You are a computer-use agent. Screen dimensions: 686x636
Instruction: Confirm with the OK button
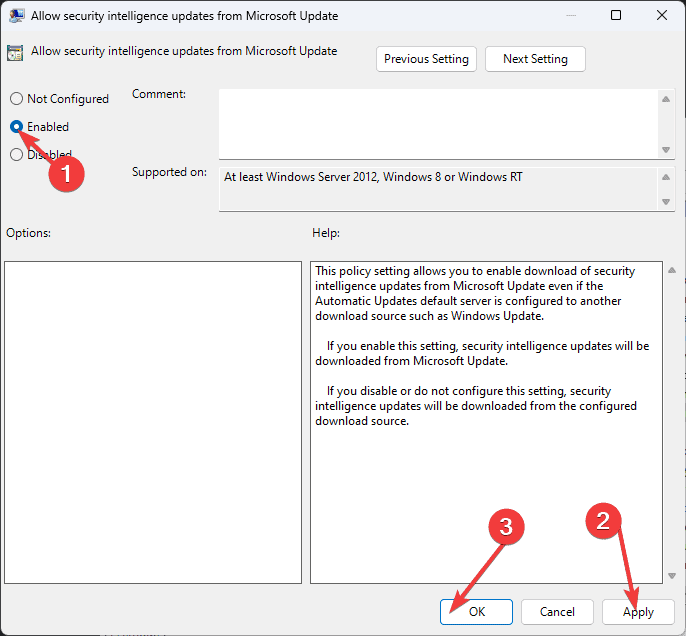(476, 612)
